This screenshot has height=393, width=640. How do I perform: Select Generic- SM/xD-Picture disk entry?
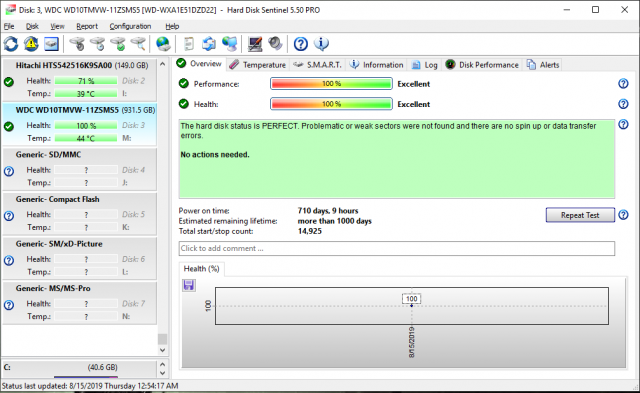pos(80,258)
